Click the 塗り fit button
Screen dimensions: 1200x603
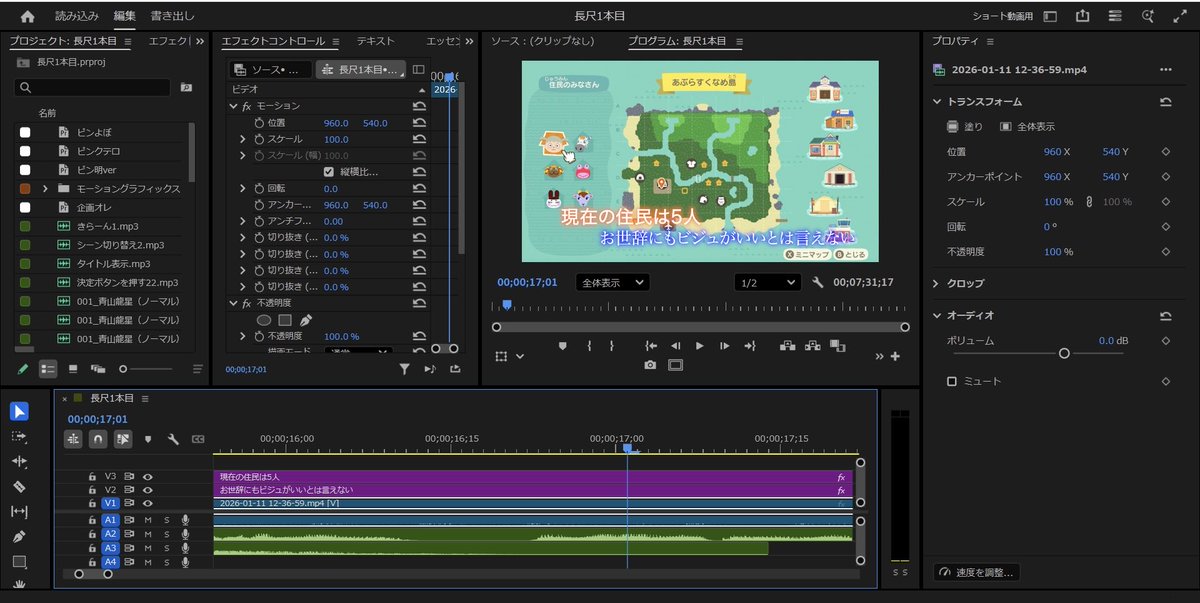(965, 127)
